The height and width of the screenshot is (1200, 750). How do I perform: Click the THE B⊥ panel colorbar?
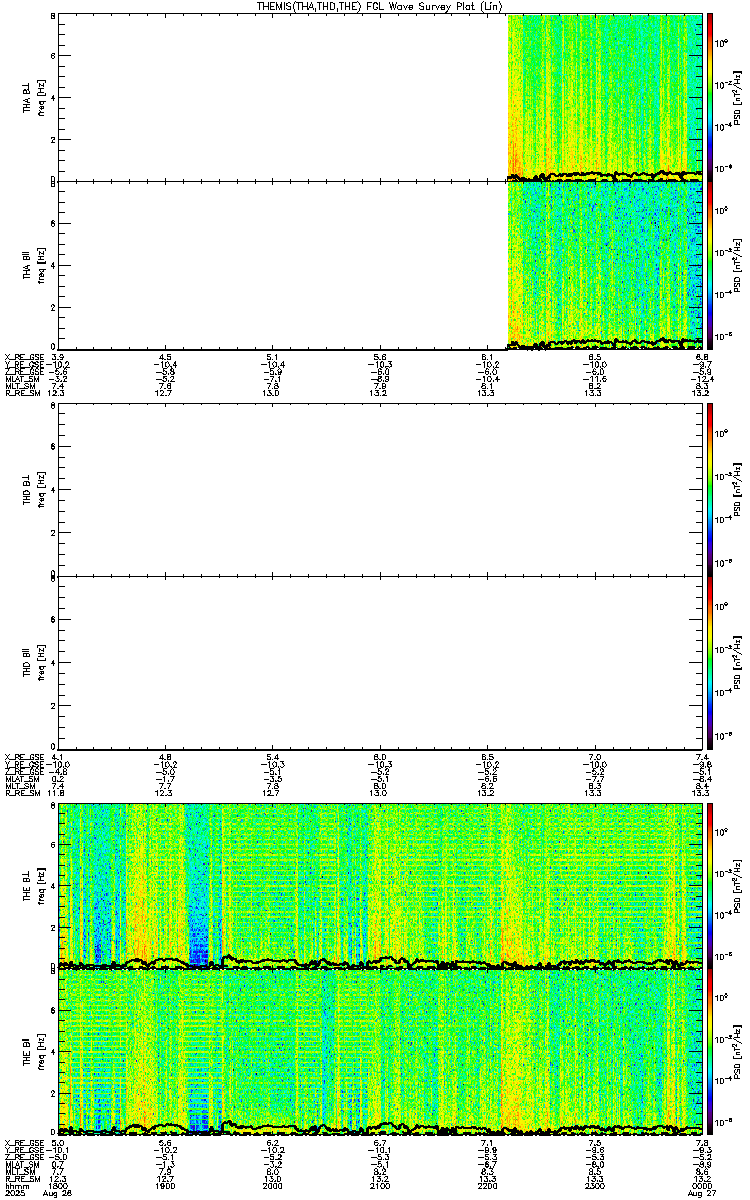point(711,885)
